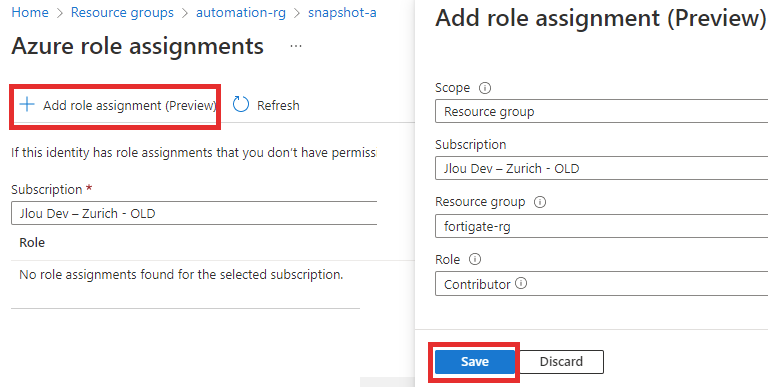Select the 'No role assignments found' message
This screenshot has height=387, width=768.
181,275
